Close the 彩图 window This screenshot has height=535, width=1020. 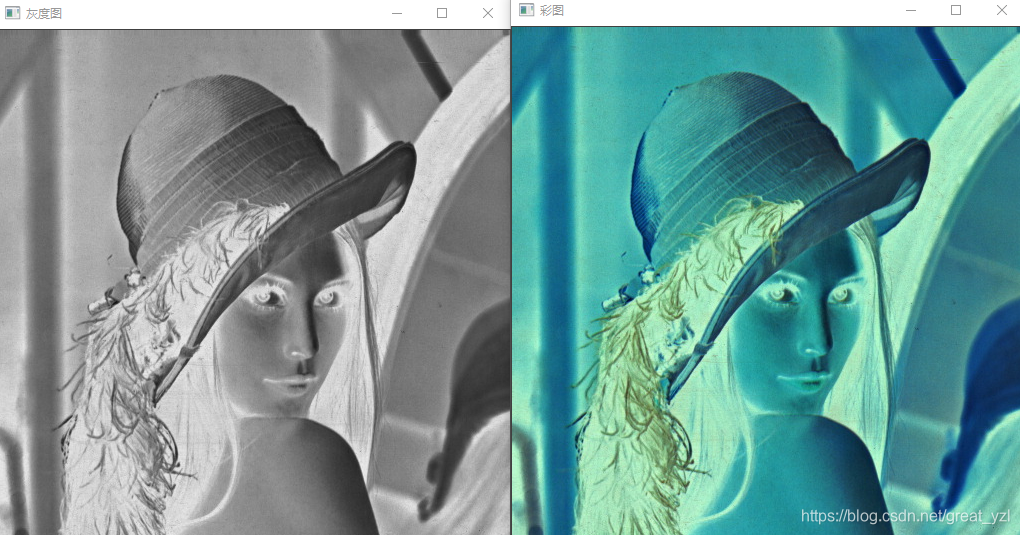(1002, 10)
